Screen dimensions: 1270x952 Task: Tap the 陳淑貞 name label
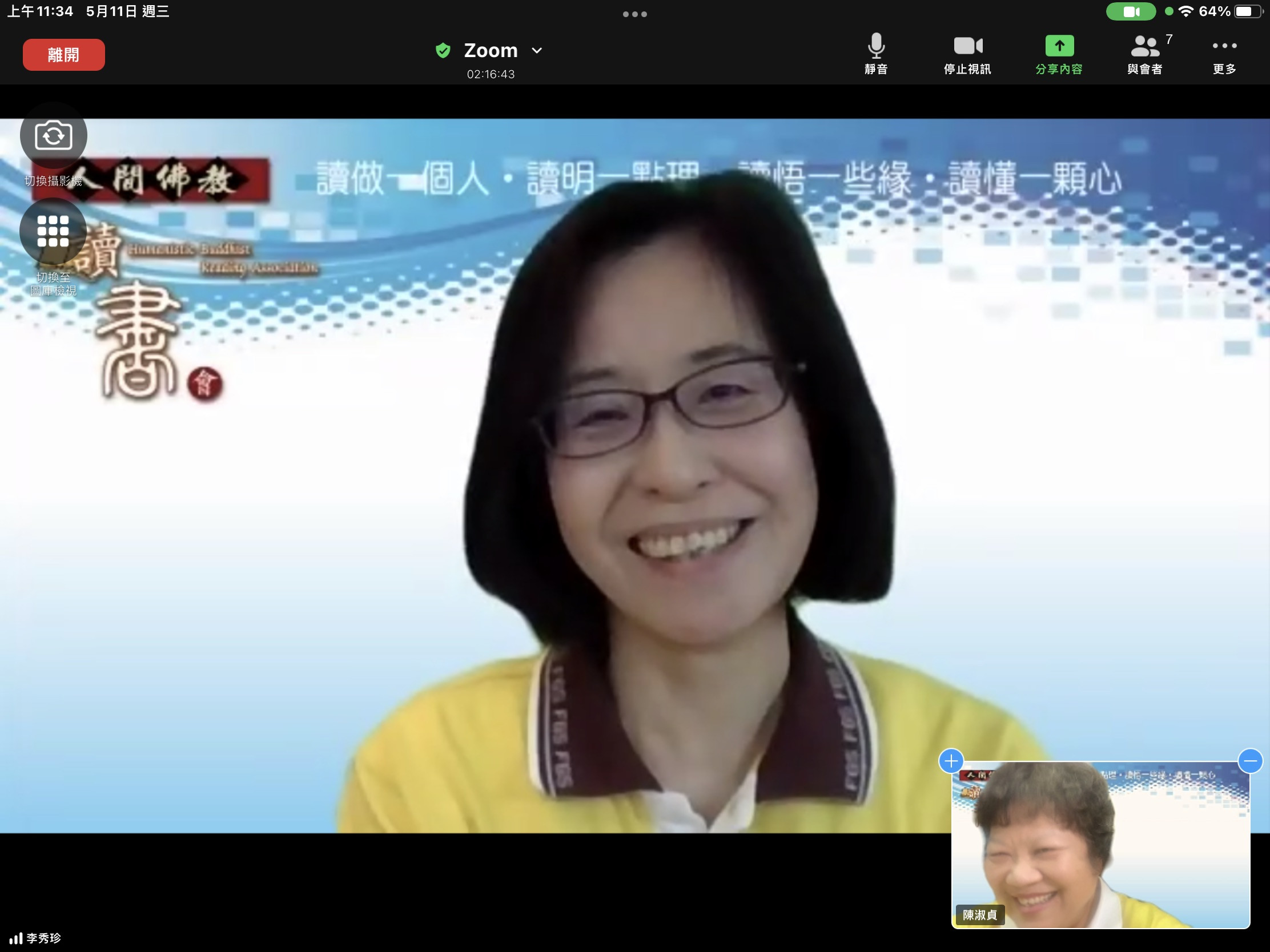[x=979, y=915]
